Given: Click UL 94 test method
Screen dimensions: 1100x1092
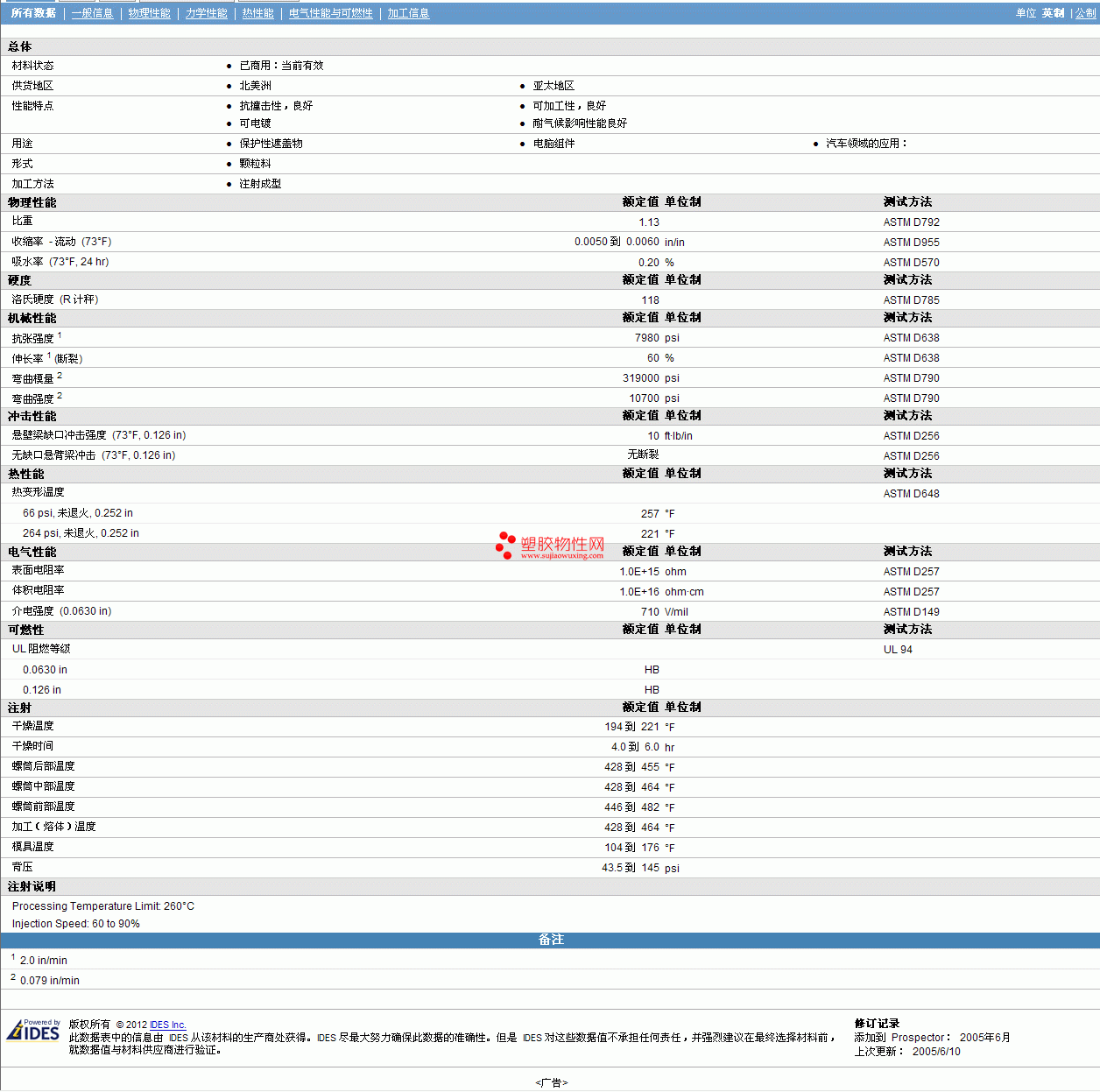Looking at the screenshot, I should (898, 650).
